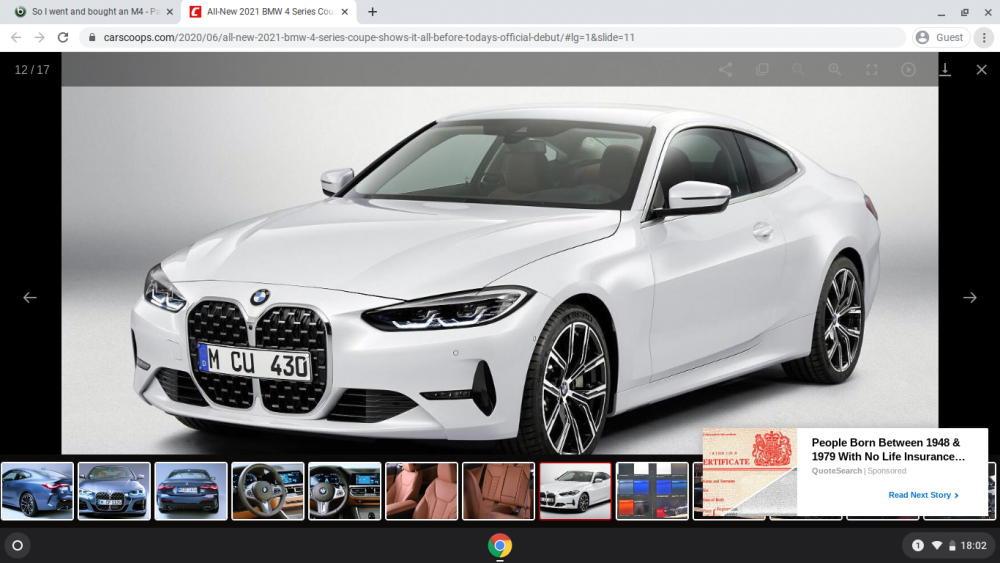The image size is (1000, 563).
Task: Open the multi-color collage thumbnail
Action: (652, 491)
